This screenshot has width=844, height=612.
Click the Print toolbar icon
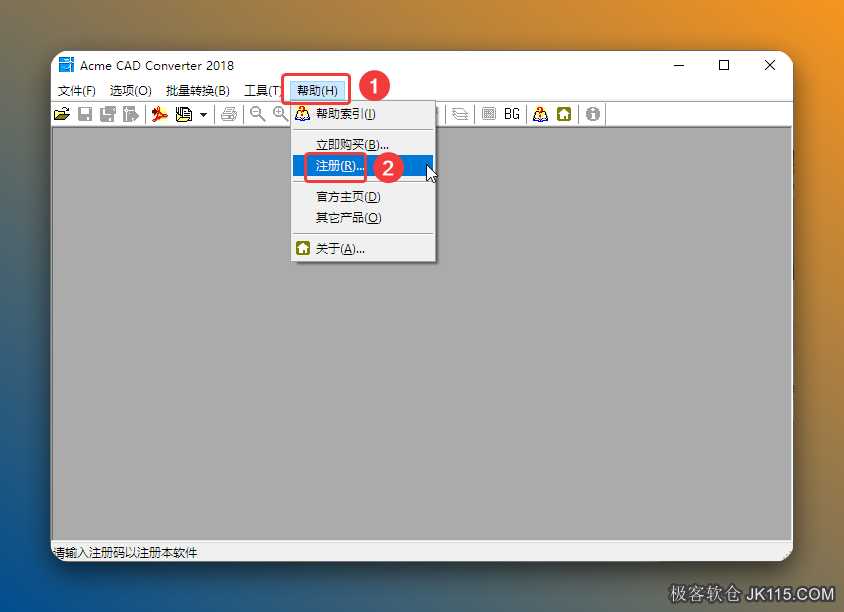[x=229, y=114]
